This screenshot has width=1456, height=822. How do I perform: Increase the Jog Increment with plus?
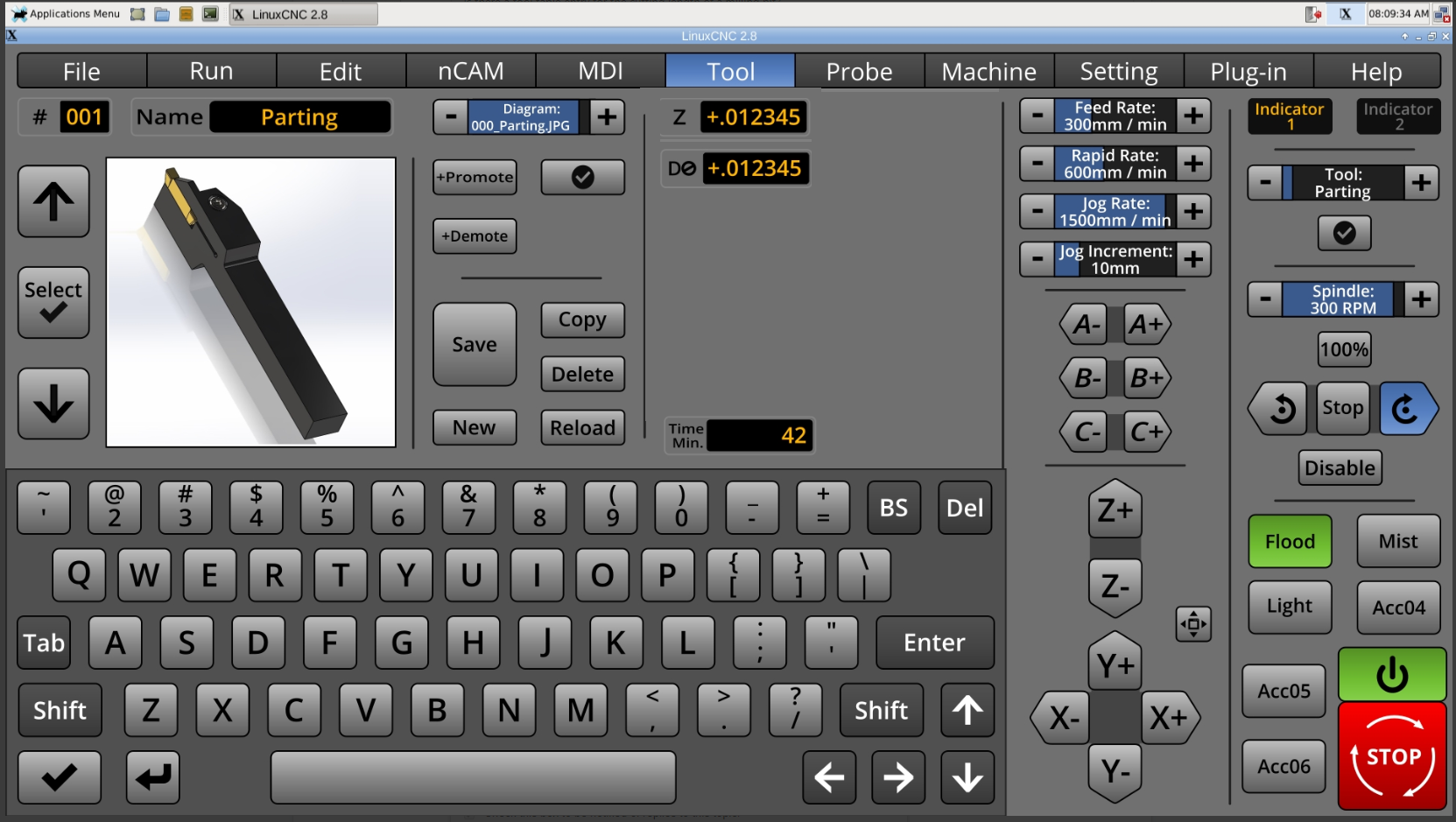tap(1193, 259)
